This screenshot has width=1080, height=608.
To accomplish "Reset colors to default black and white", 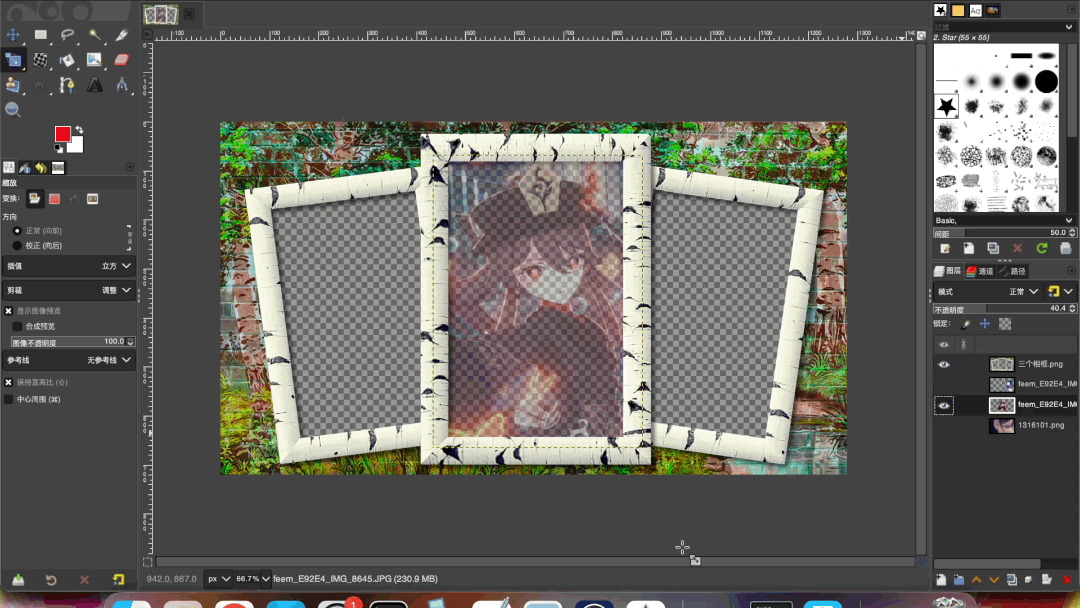I will click(59, 149).
